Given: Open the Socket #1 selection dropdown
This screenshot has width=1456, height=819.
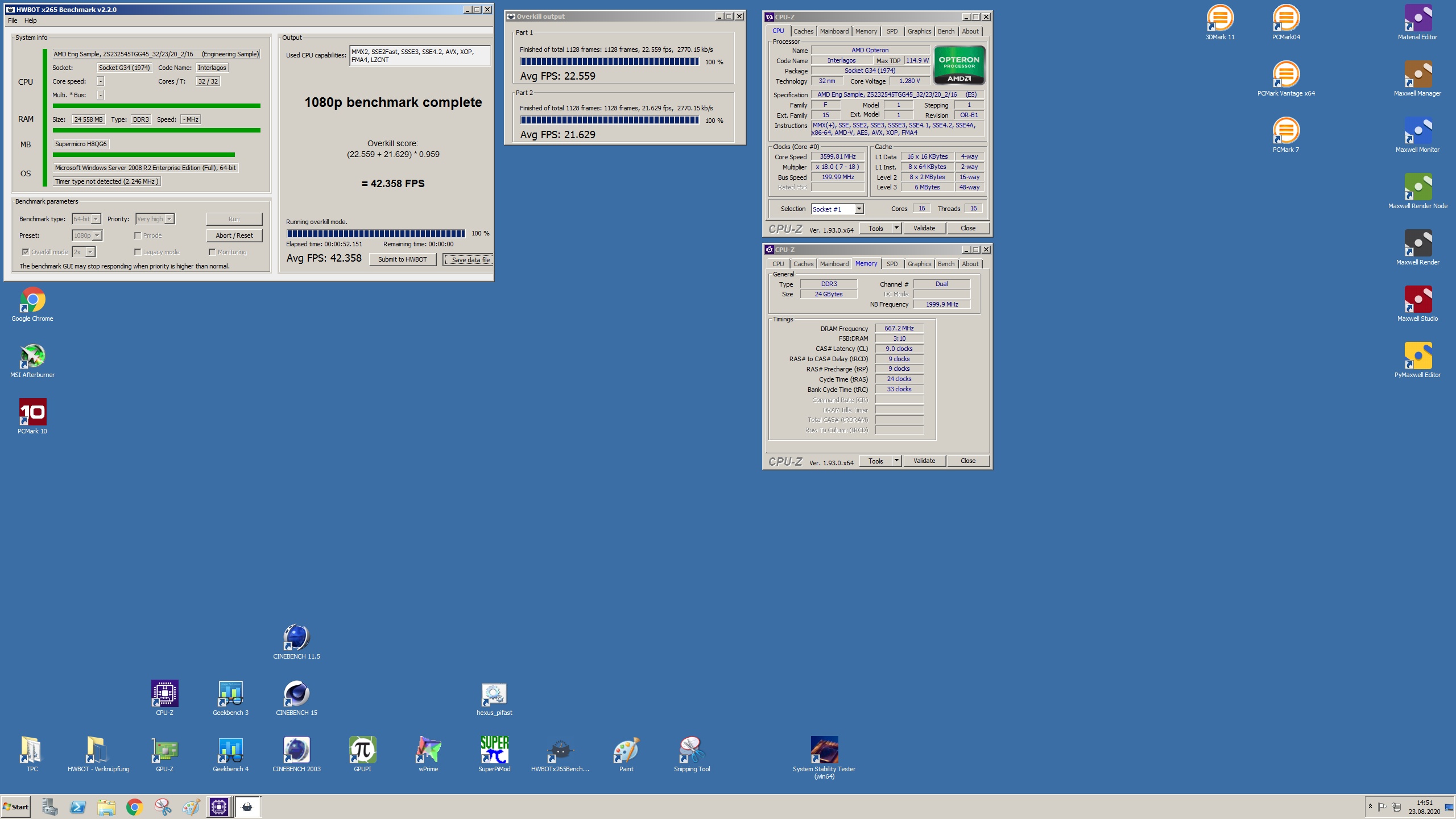Looking at the screenshot, I should [x=859, y=209].
